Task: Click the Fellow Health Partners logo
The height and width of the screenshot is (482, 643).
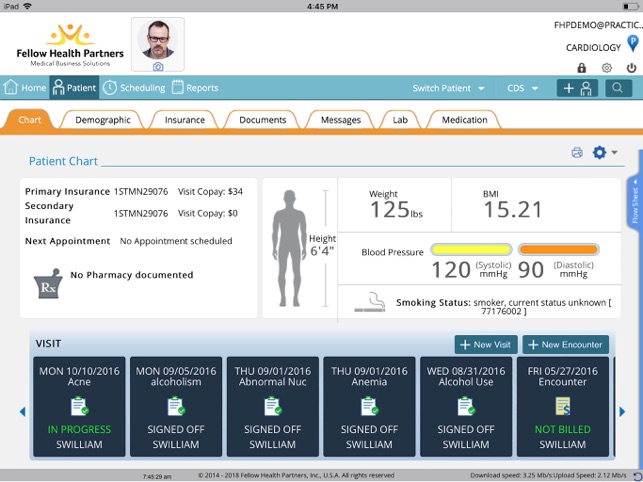Action: 70,45
